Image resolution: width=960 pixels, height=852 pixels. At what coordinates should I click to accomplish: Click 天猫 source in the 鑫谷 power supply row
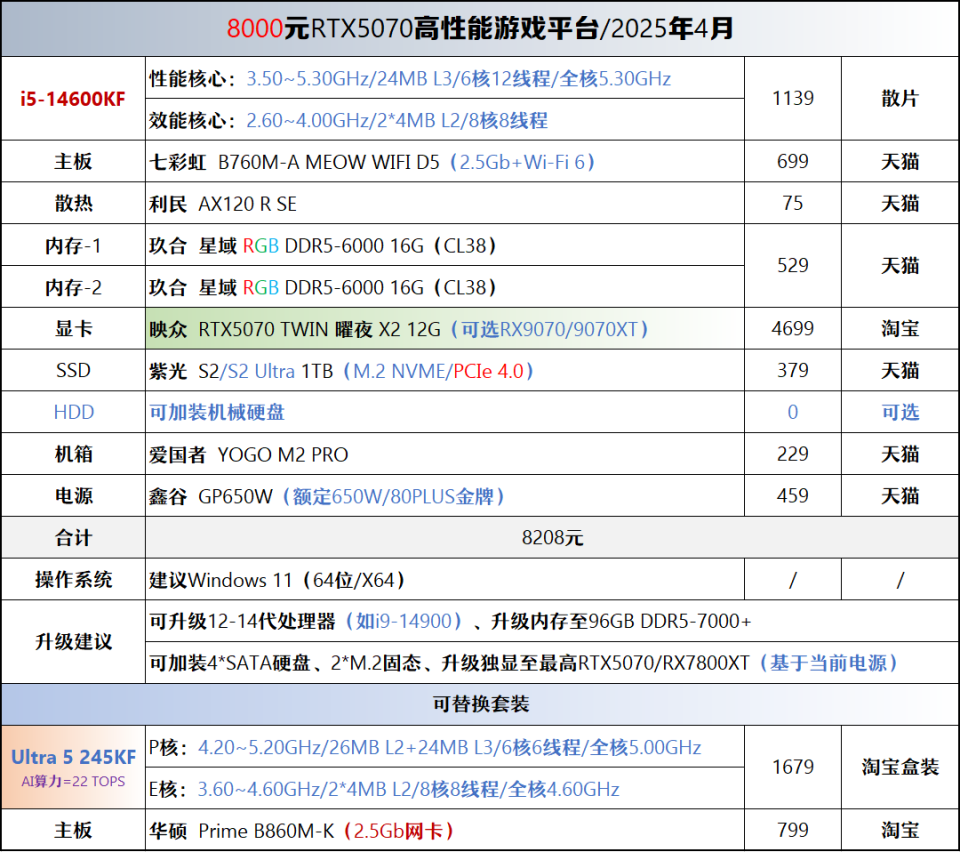click(x=900, y=496)
